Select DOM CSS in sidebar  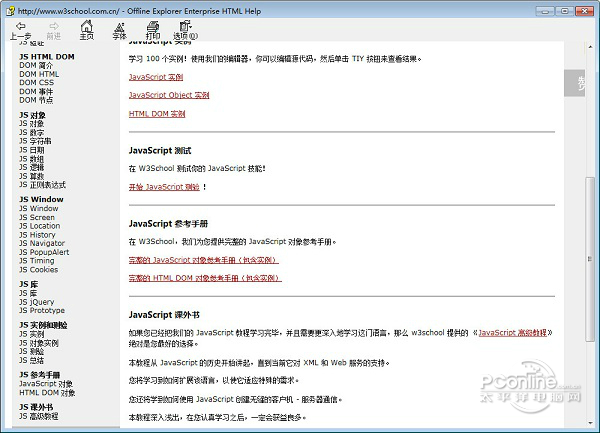(x=36, y=83)
